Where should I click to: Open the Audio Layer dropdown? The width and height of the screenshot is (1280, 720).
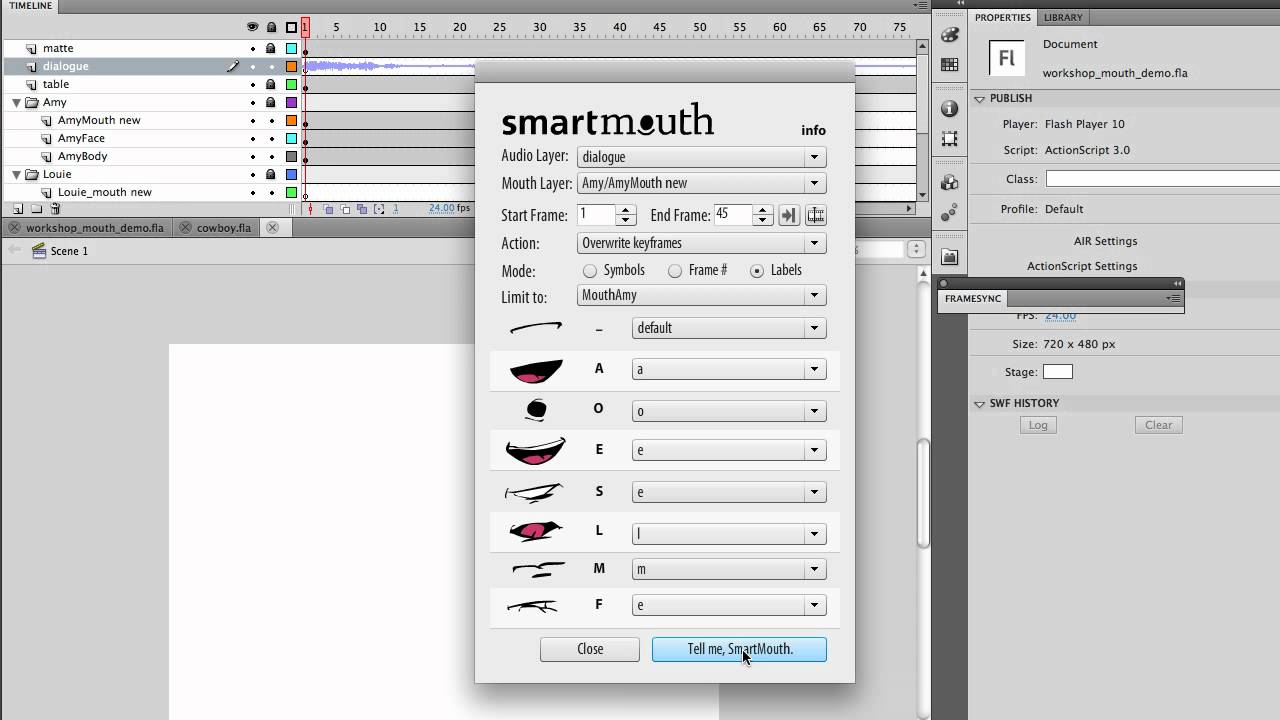pyautogui.click(x=702, y=157)
